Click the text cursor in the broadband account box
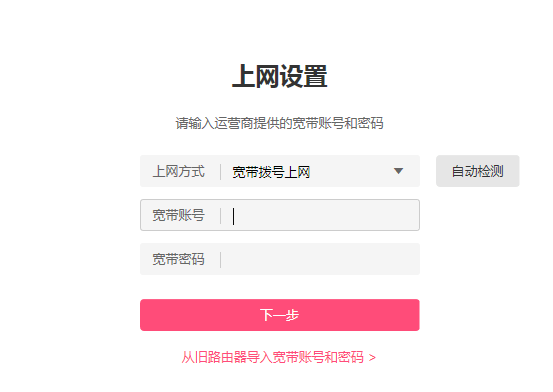This screenshot has width=553, height=392. click(x=233, y=216)
